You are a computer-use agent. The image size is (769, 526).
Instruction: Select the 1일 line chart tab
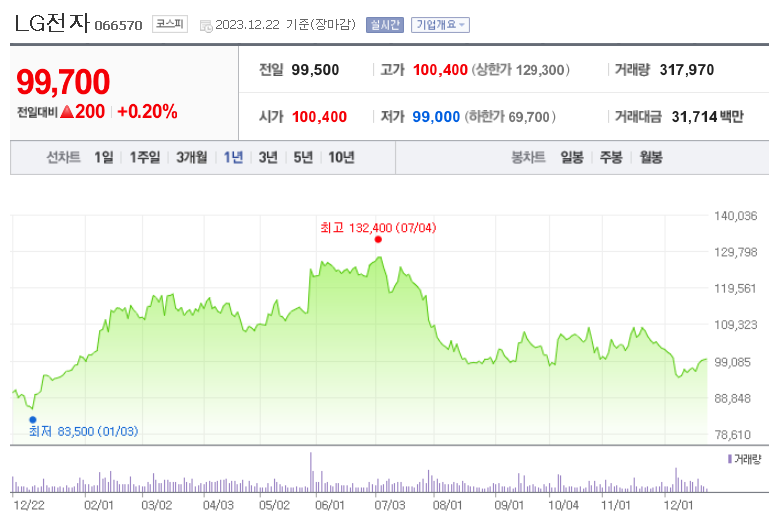click(103, 157)
